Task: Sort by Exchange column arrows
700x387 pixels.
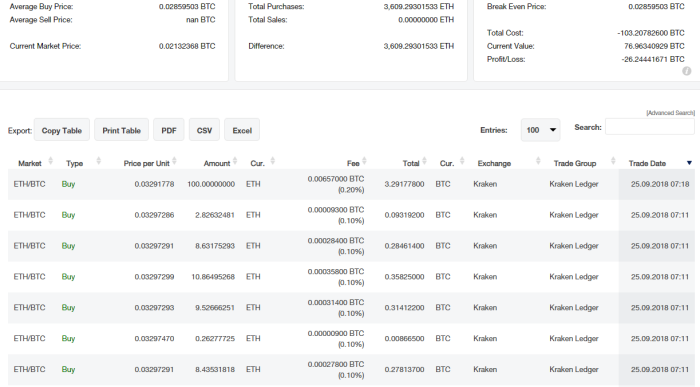Action: pos(538,161)
